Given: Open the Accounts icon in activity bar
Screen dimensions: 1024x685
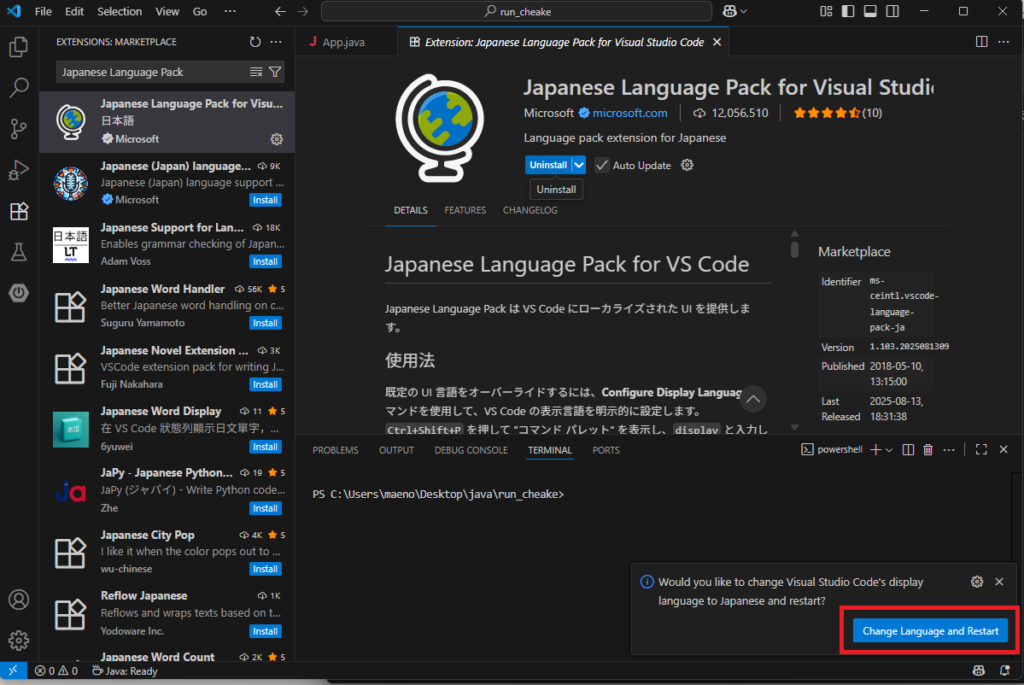Looking at the screenshot, I should (19, 599).
